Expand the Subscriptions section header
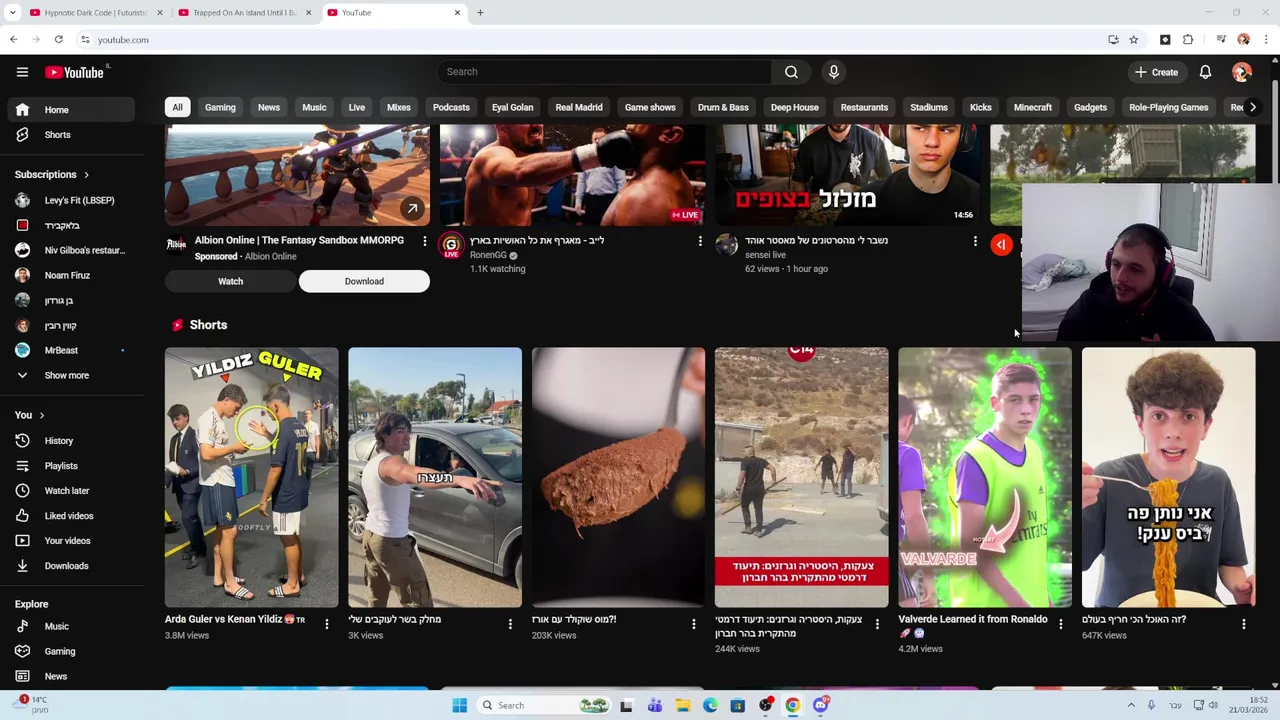The image size is (1280, 720). click(x=52, y=175)
